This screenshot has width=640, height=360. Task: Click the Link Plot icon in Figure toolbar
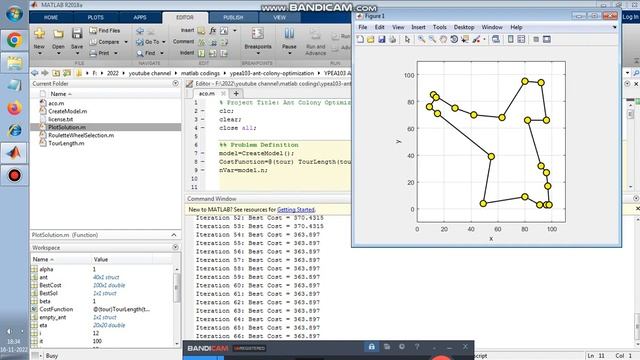click(x=496, y=39)
